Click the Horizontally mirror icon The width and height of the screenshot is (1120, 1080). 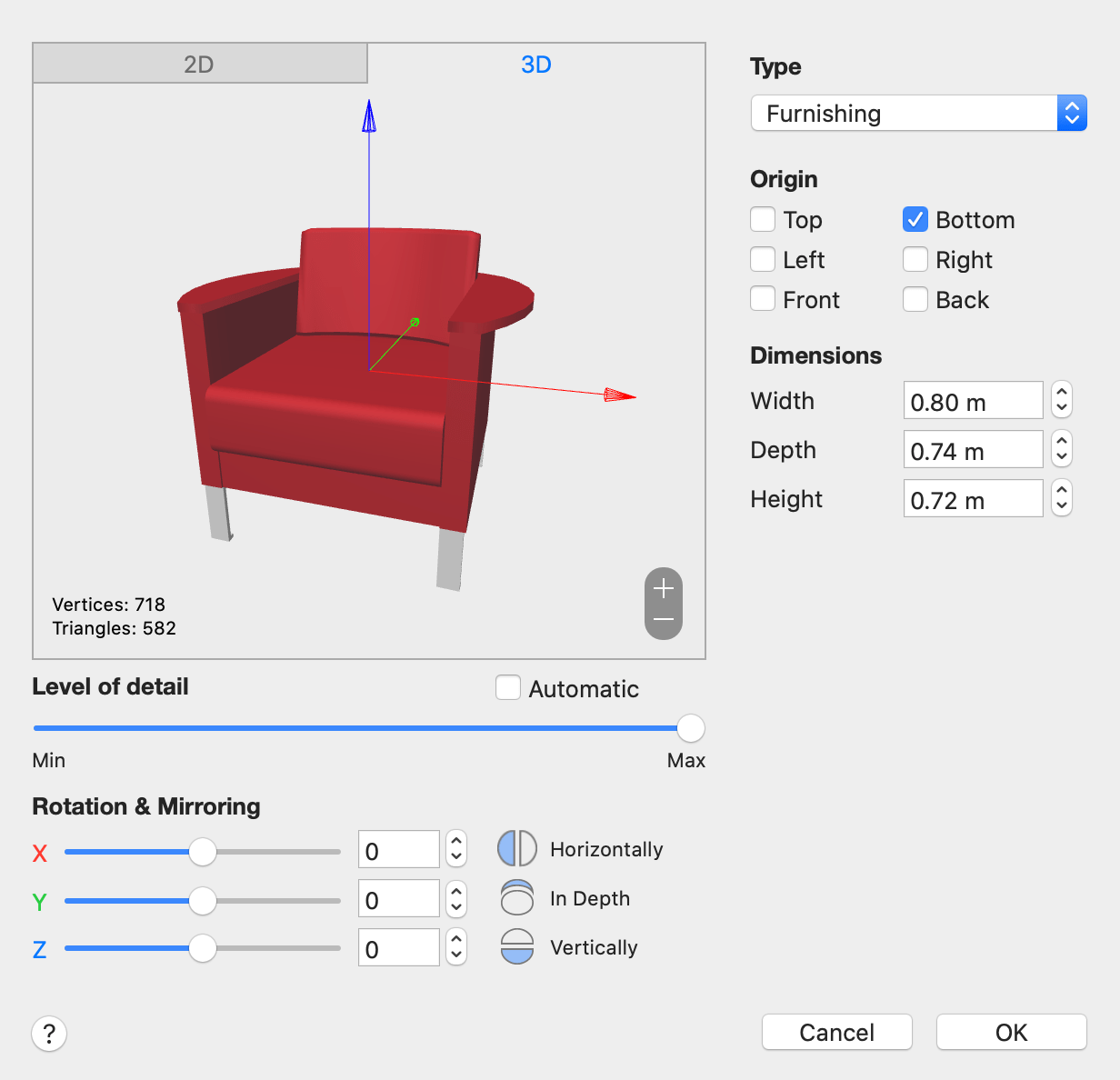click(517, 849)
